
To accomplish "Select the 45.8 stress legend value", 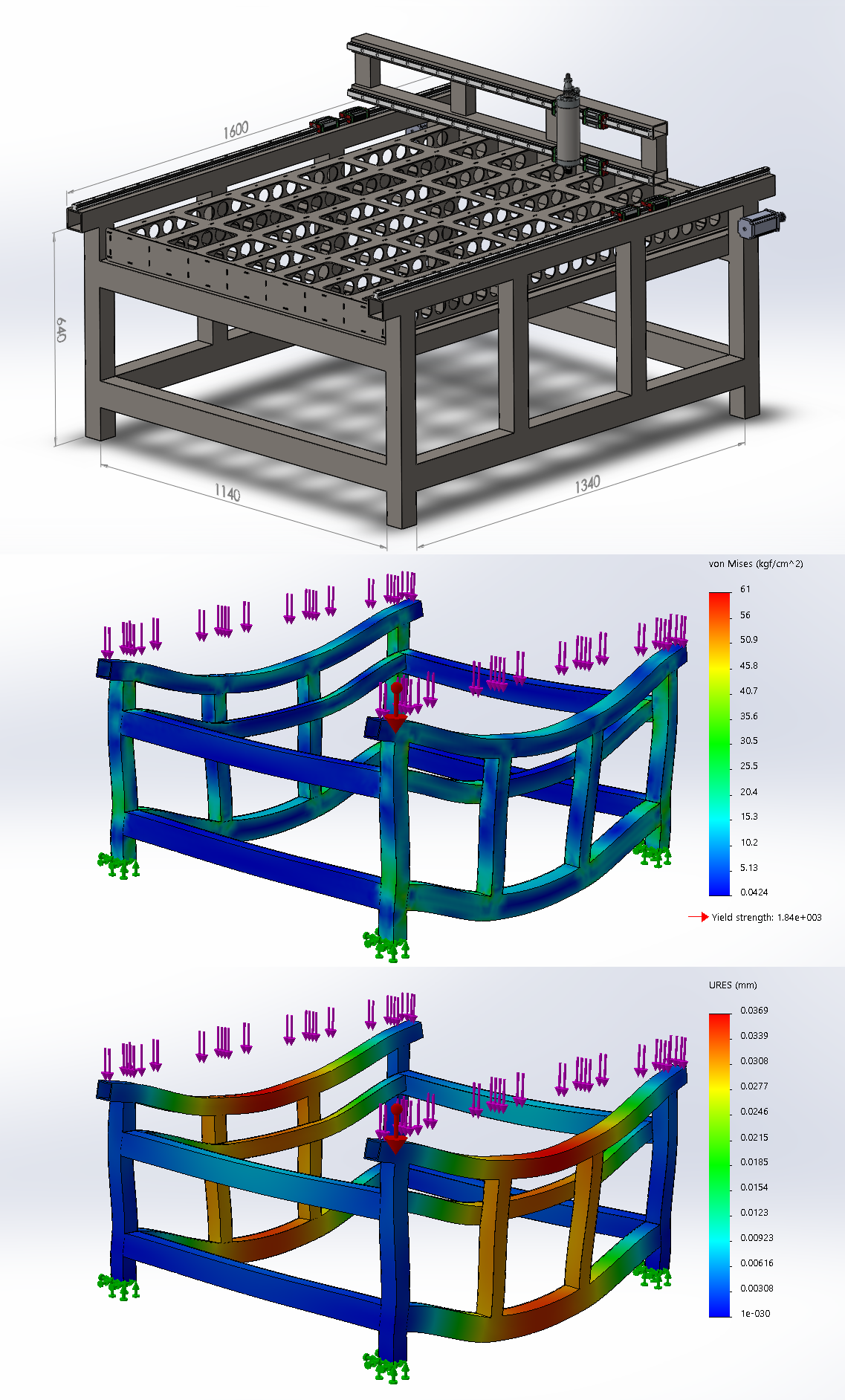I will [749, 666].
